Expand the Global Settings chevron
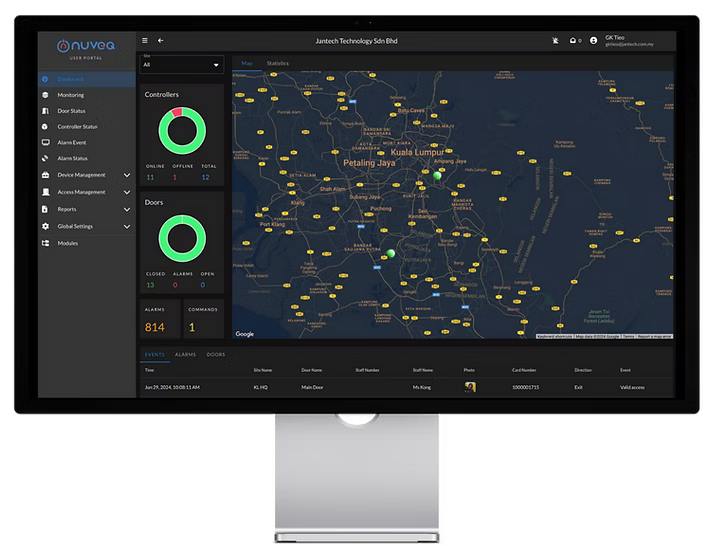The width and height of the screenshot is (708, 553). pyautogui.click(x=126, y=226)
